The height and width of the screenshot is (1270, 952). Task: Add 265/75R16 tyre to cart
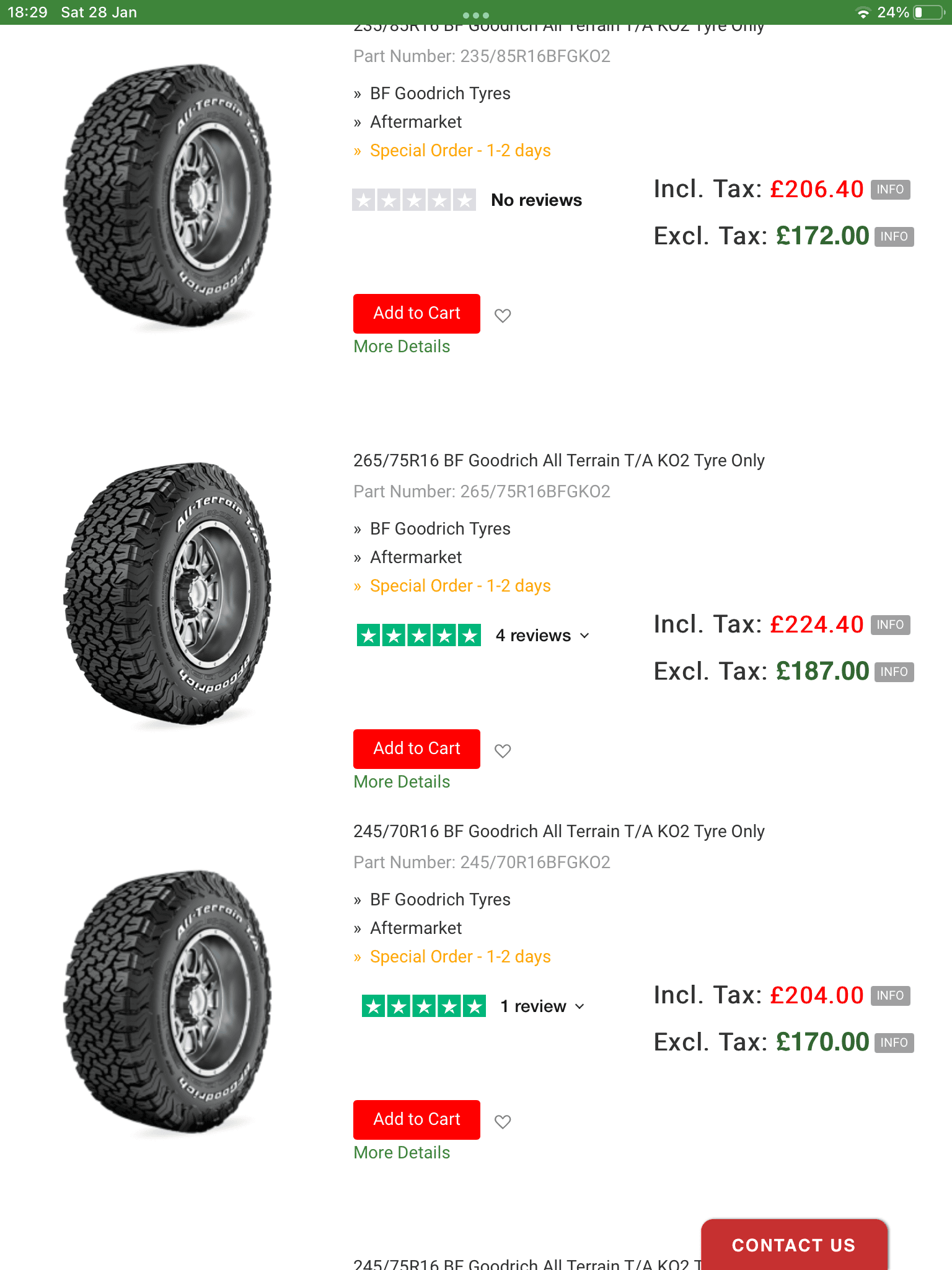(x=416, y=749)
